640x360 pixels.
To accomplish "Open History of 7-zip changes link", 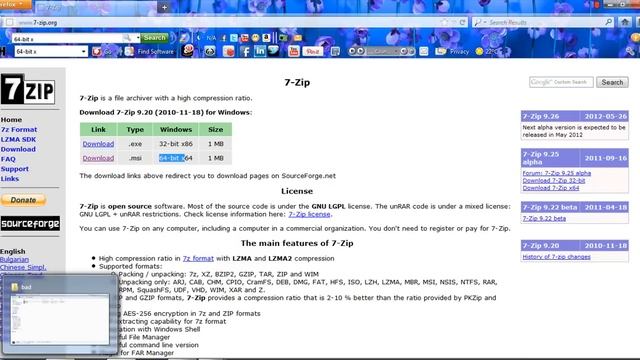I will 557,257.
